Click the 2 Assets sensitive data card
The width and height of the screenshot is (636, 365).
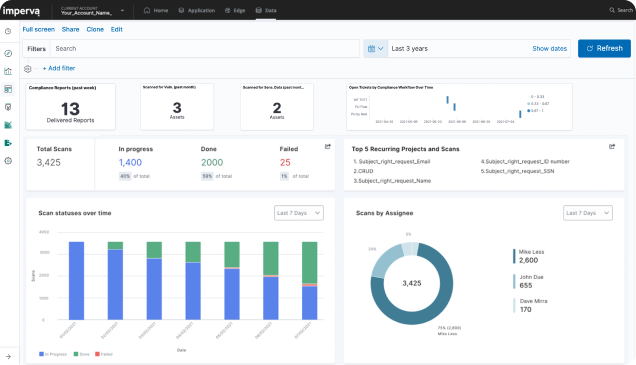277,107
